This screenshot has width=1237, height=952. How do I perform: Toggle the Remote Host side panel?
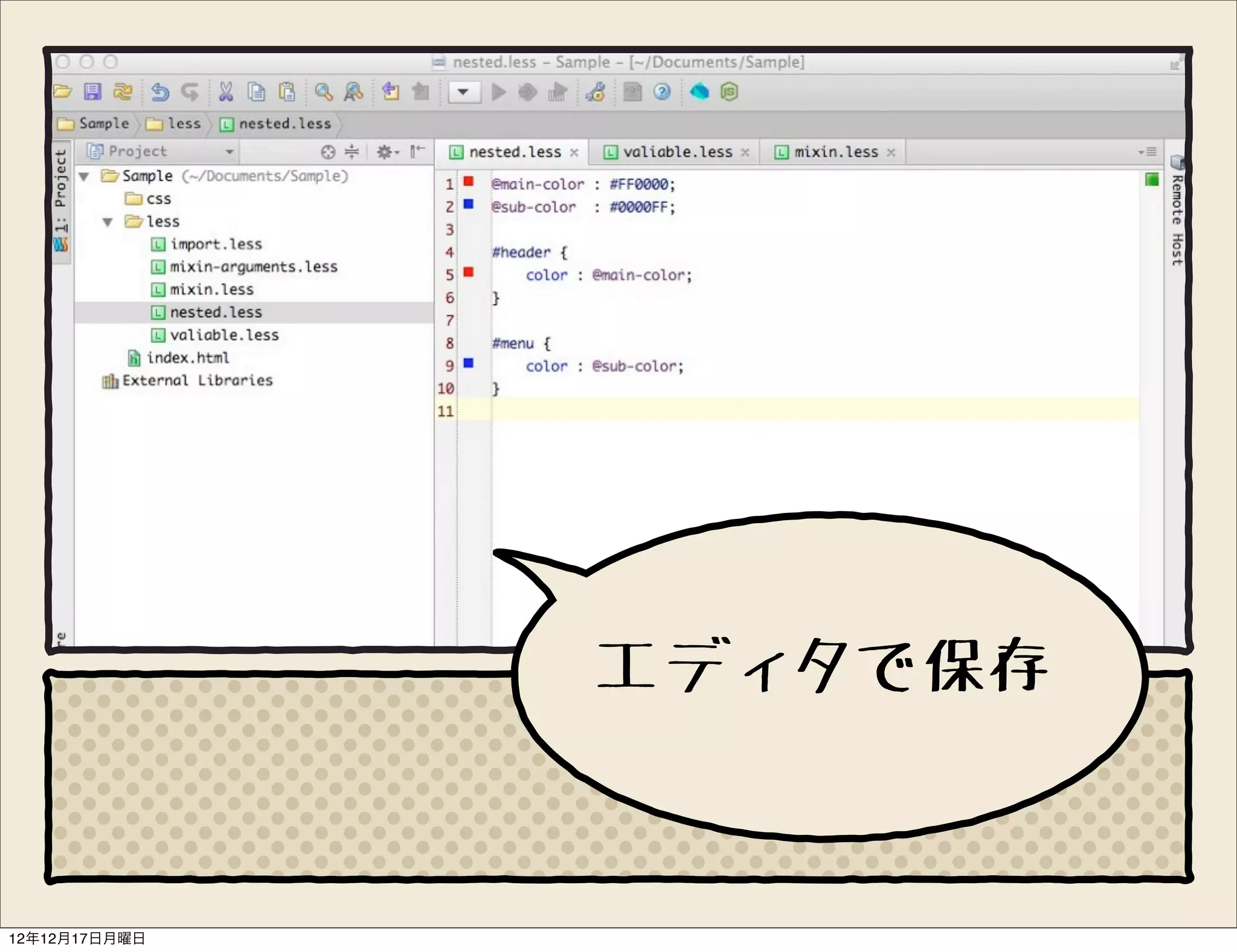[x=1176, y=217]
